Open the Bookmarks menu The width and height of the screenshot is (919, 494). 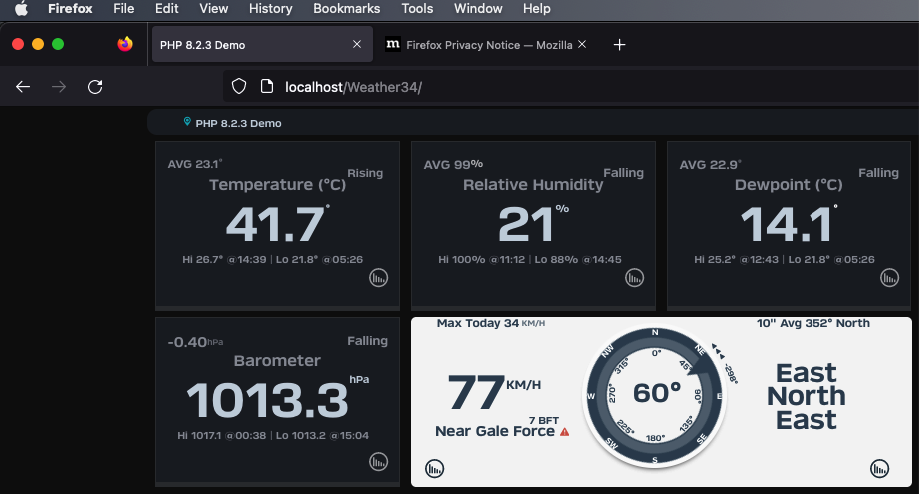346,9
